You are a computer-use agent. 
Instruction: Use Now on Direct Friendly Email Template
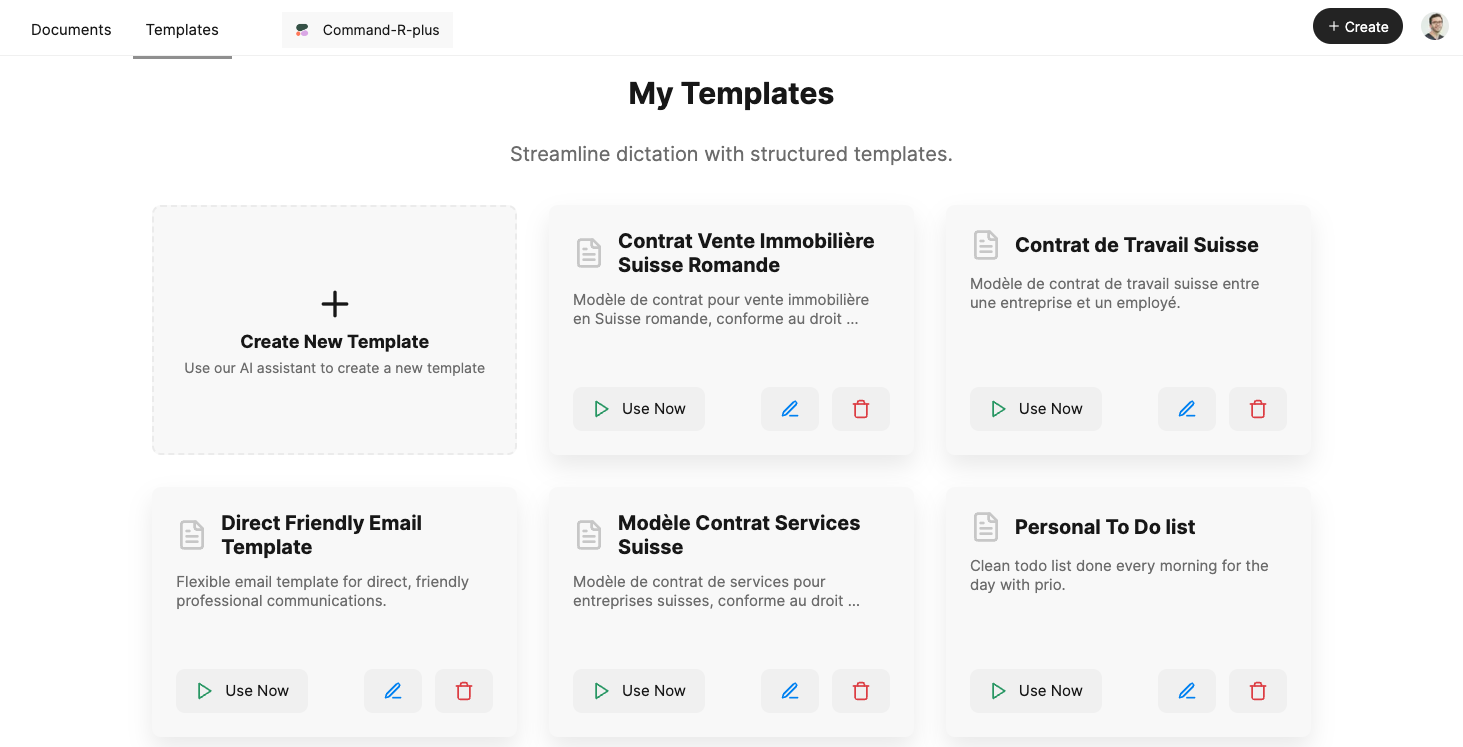(x=242, y=691)
